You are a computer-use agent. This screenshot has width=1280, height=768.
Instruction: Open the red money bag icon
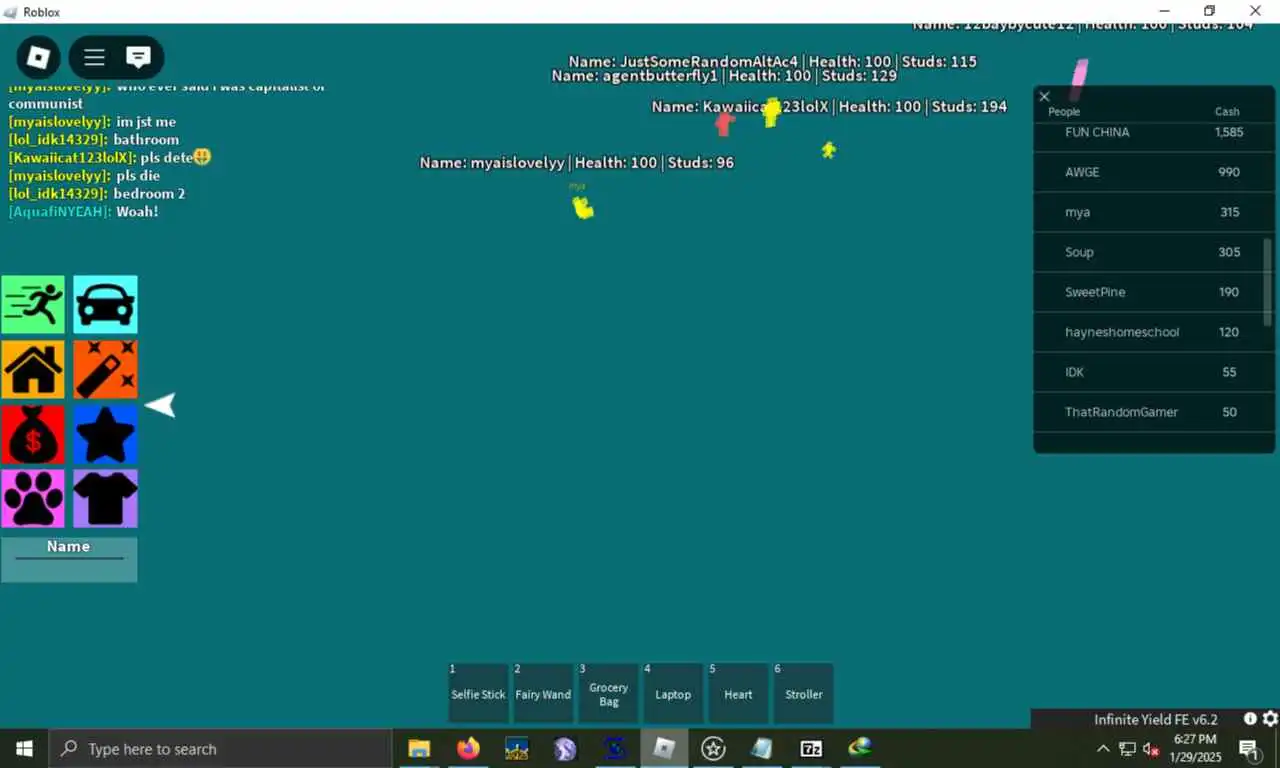pos(33,434)
